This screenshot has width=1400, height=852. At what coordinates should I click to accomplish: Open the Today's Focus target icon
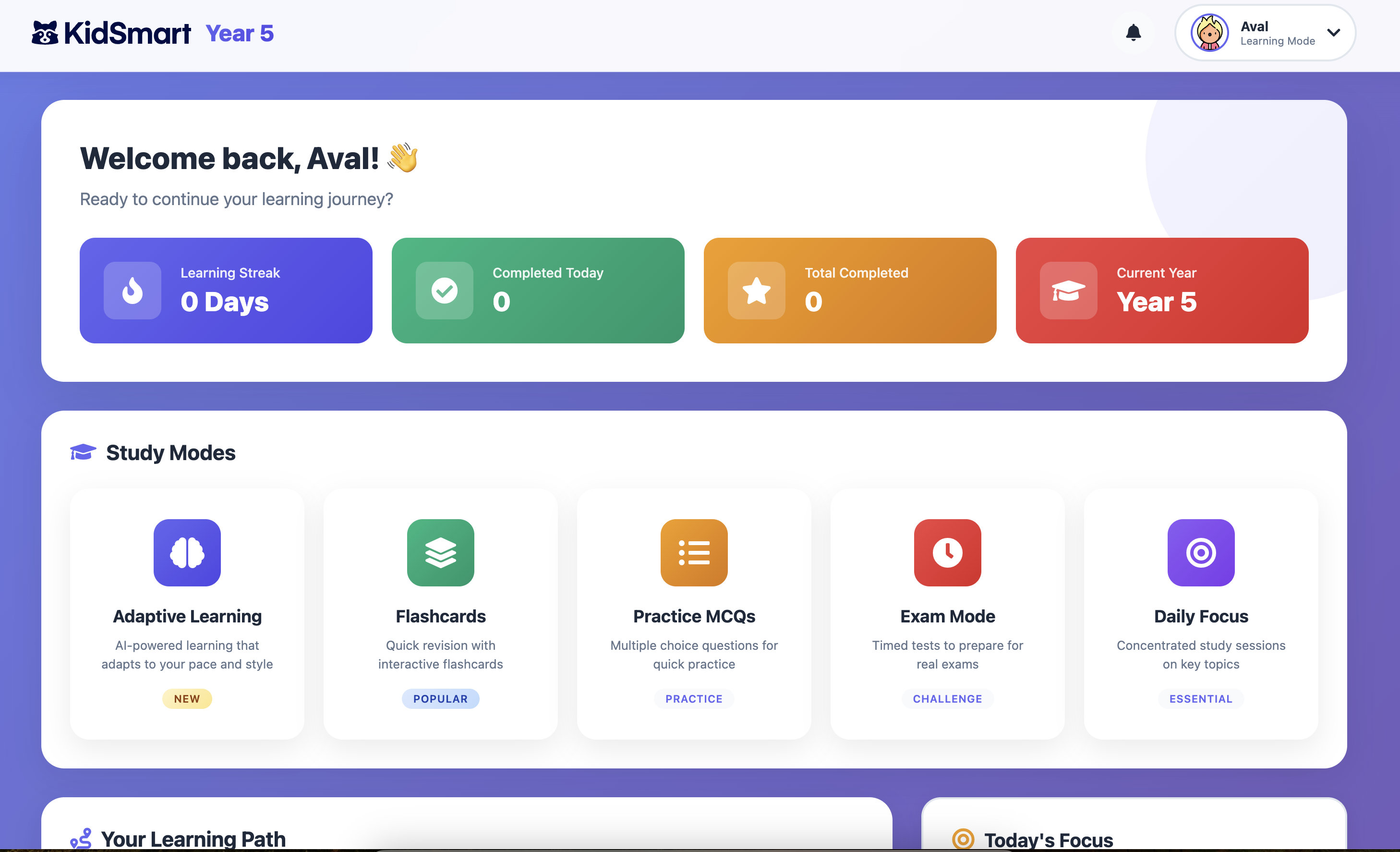pos(963,839)
